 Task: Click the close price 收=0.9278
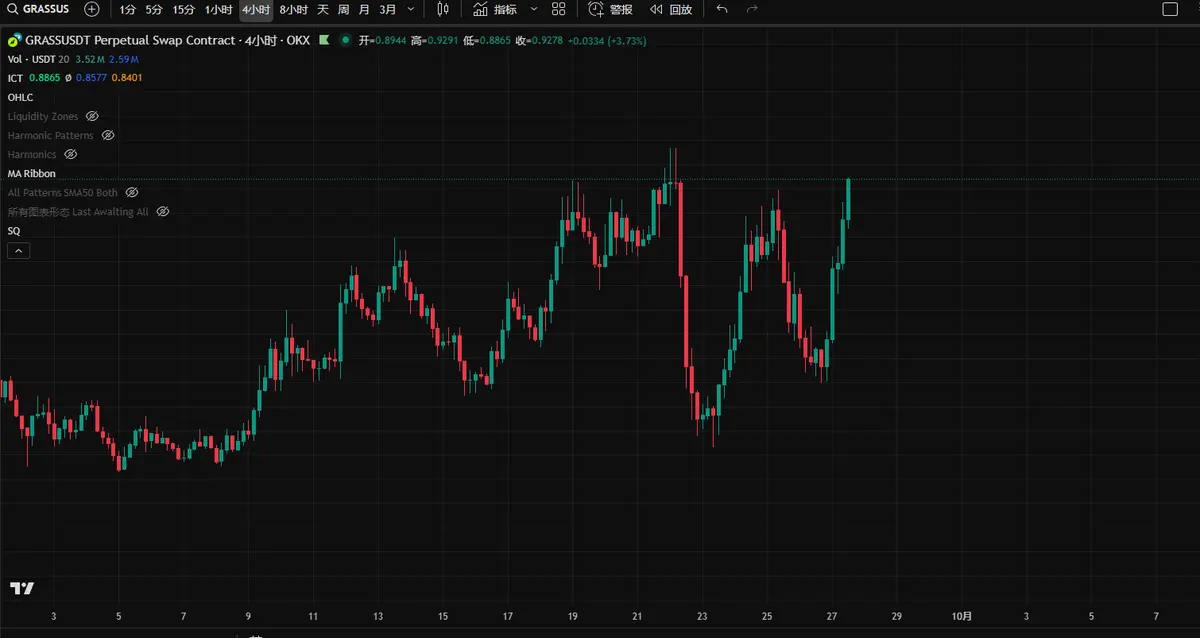[539, 40]
